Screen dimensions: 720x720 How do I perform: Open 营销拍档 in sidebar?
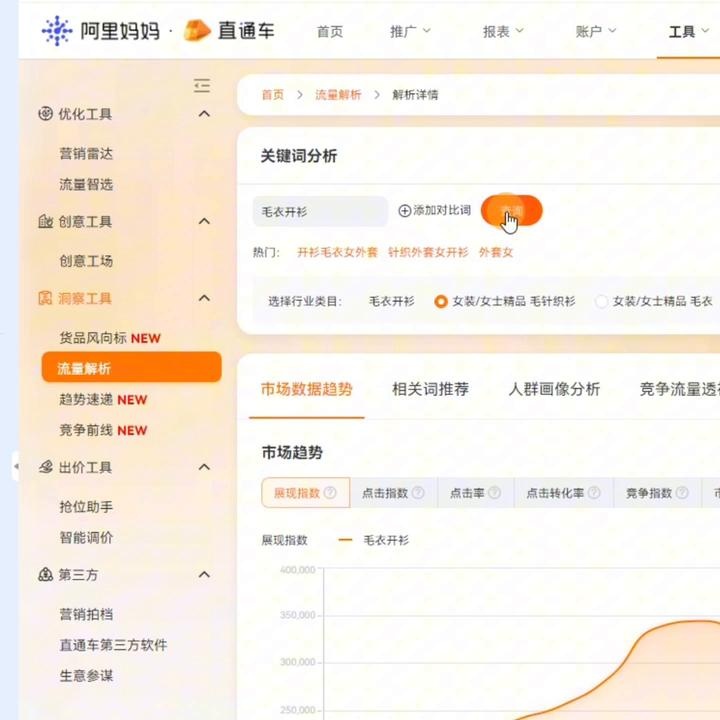pos(86,614)
